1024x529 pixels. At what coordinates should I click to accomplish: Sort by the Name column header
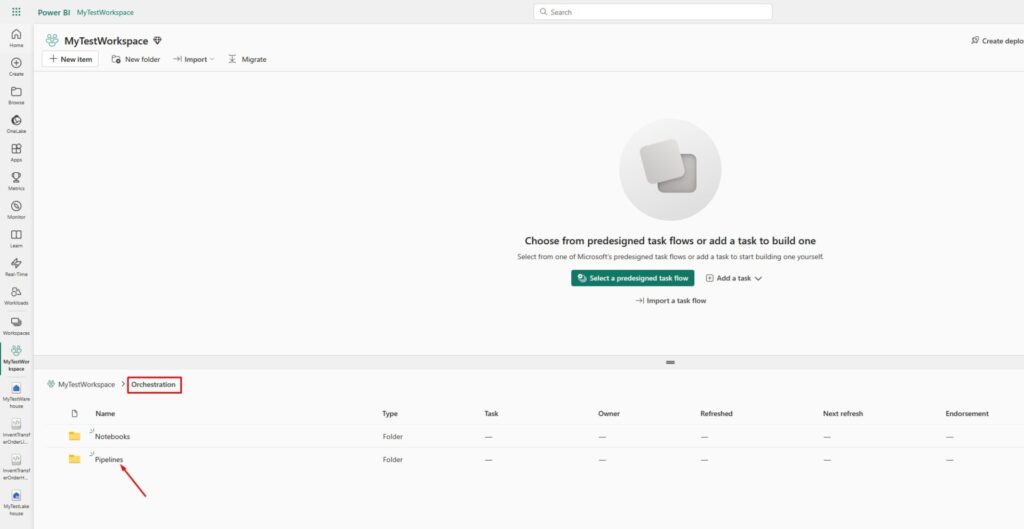[105, 413]
